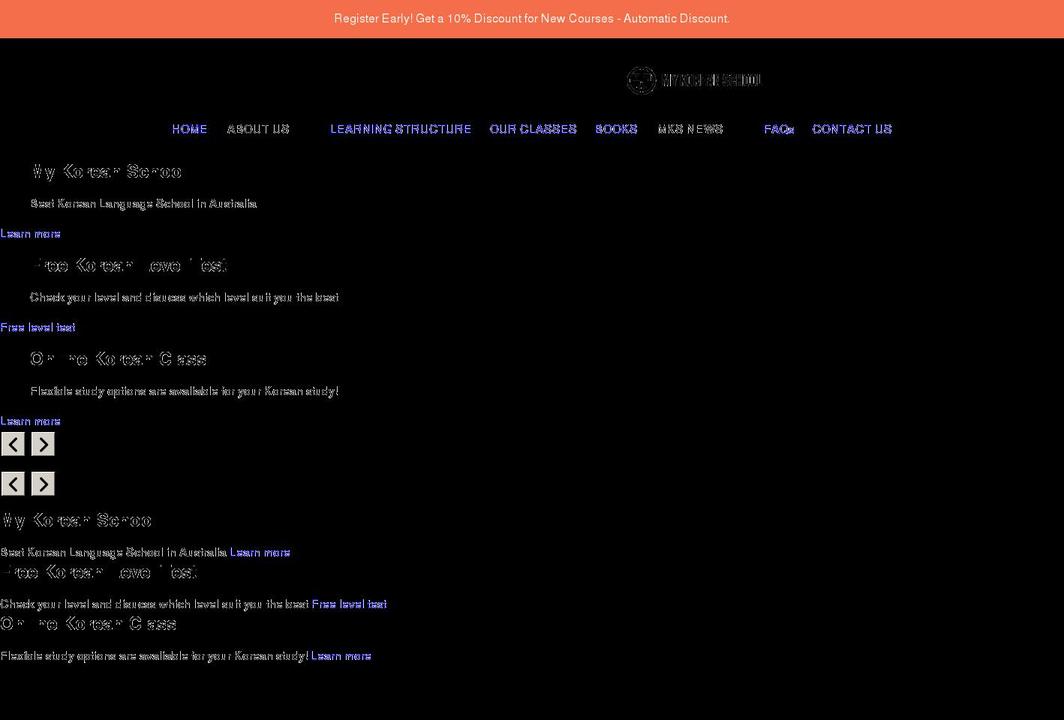
Task: Open the Learning Structure dropdown
Action: (400, 128)
